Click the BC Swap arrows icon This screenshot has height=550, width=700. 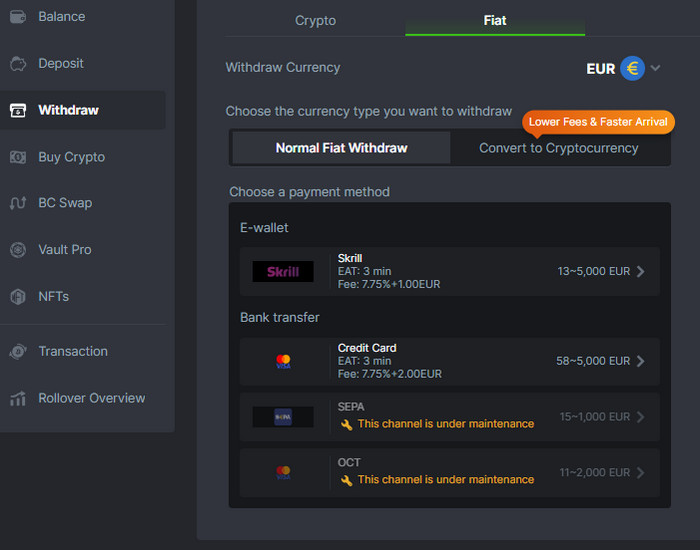click(x=18, y=203)
